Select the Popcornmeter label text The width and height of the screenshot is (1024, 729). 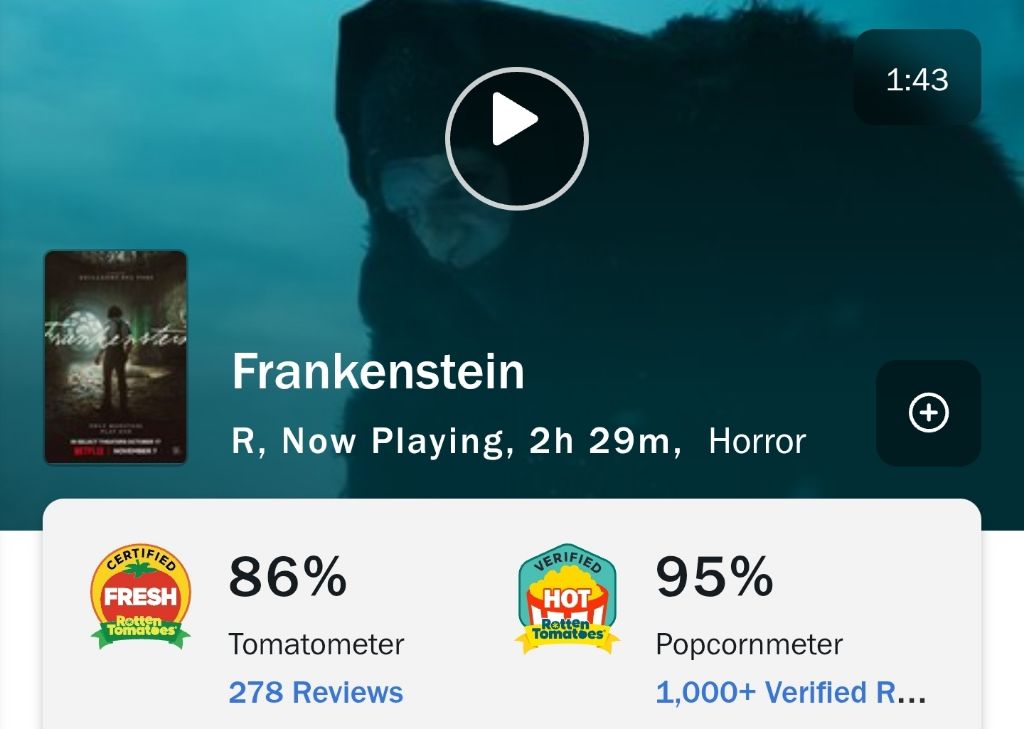749,644
